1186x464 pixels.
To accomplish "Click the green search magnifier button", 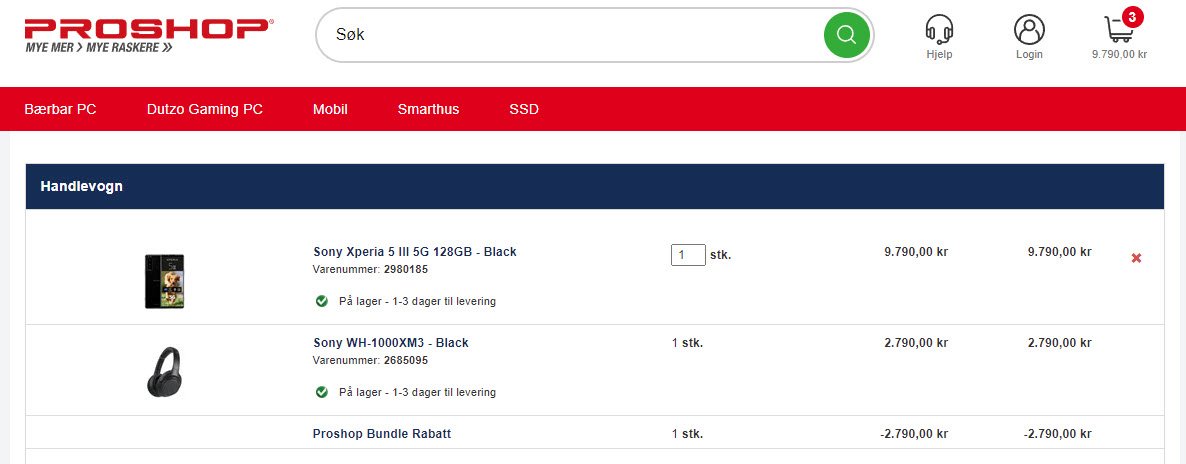I will [846, 35].
